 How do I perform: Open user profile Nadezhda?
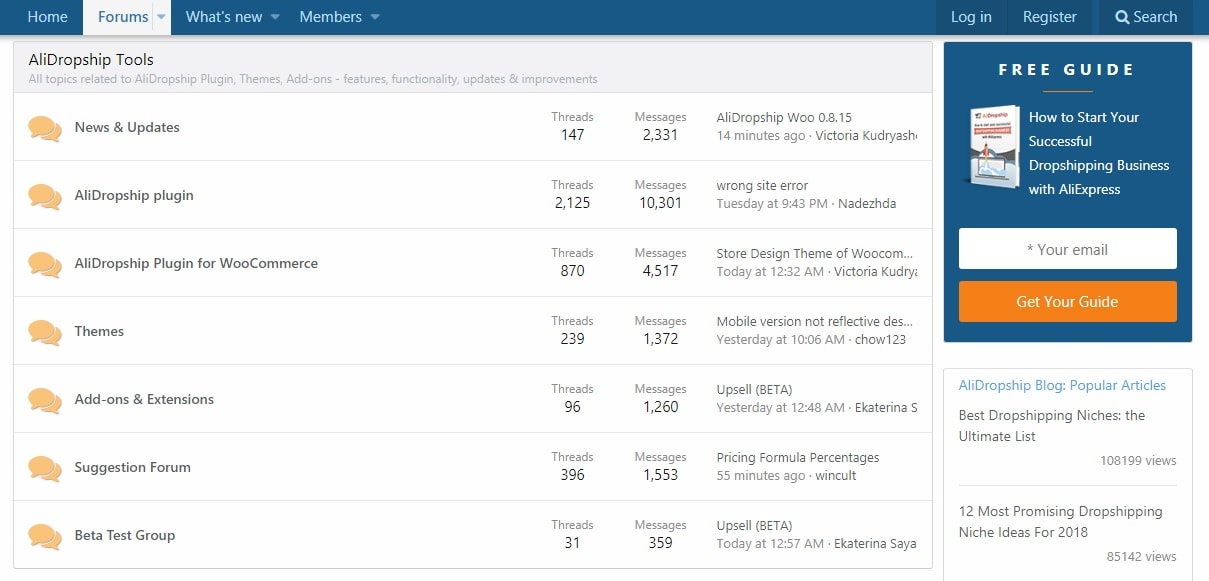pyautogui.click(x=867, y=204)
